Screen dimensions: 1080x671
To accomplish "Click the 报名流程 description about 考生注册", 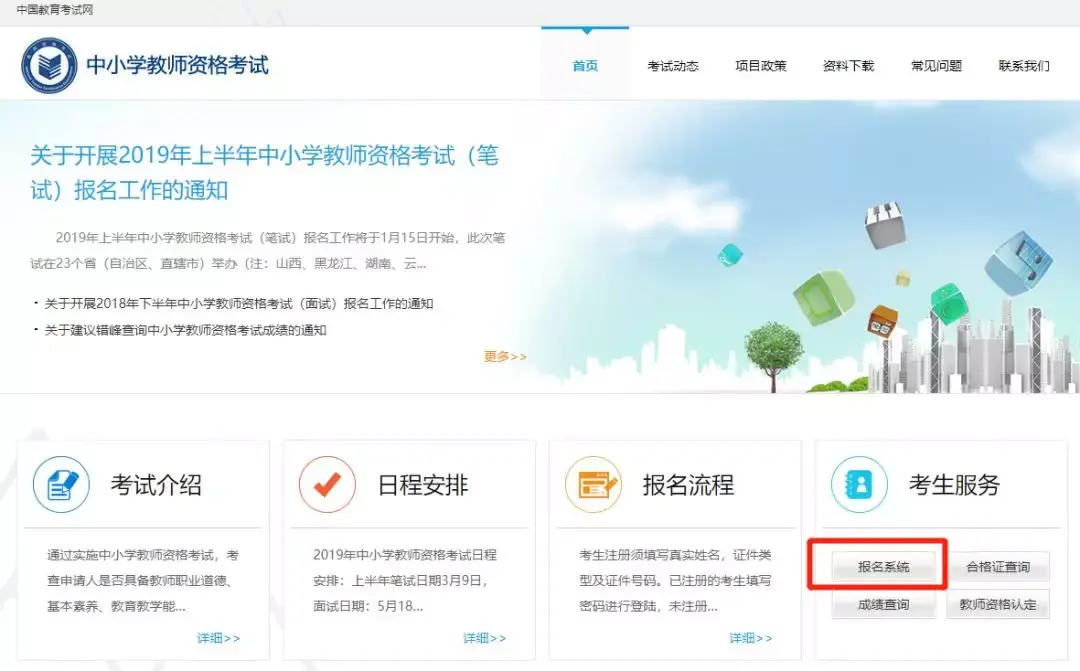I will coord(675,581).
